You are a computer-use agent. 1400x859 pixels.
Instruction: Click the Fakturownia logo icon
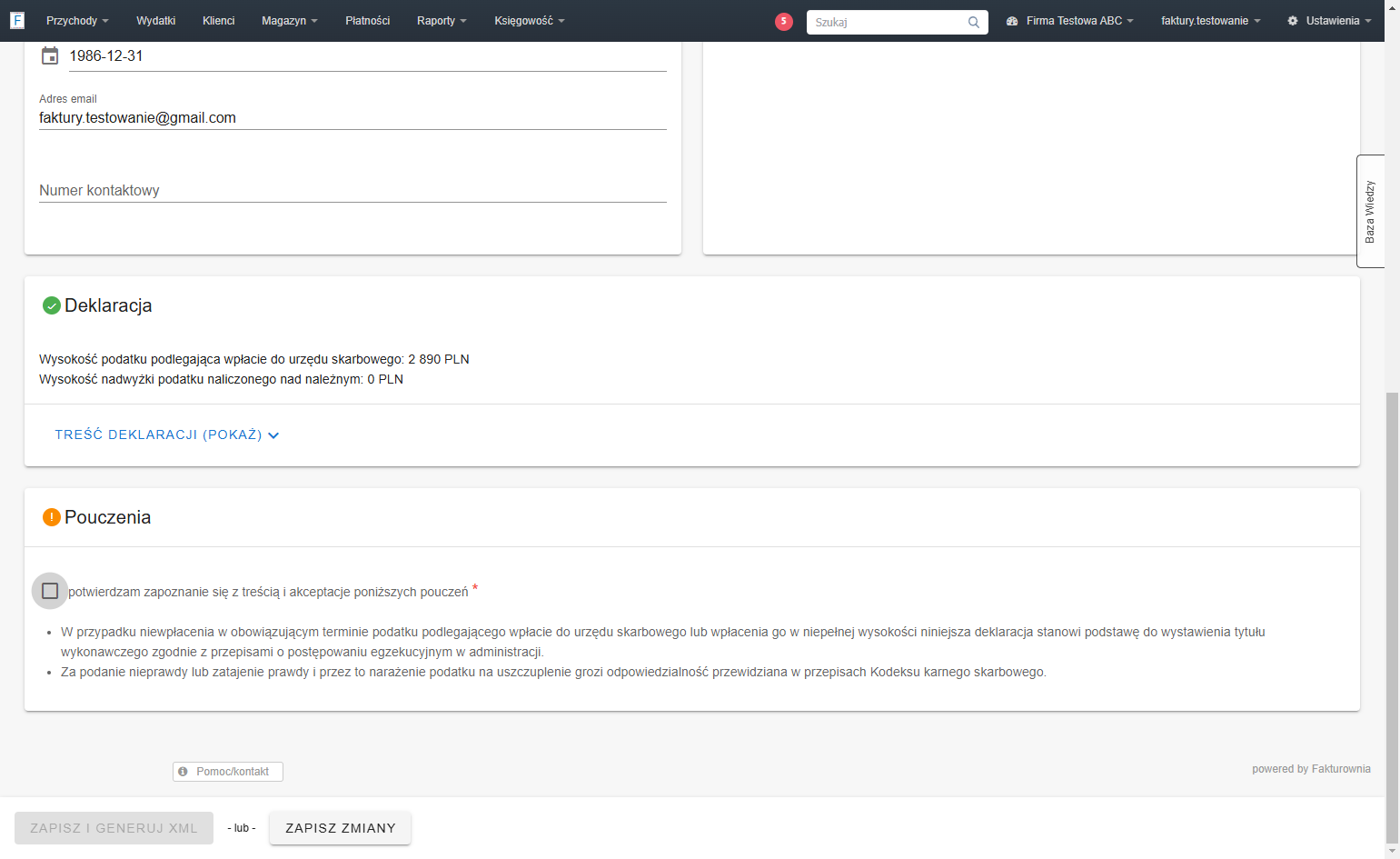[17, 20]
